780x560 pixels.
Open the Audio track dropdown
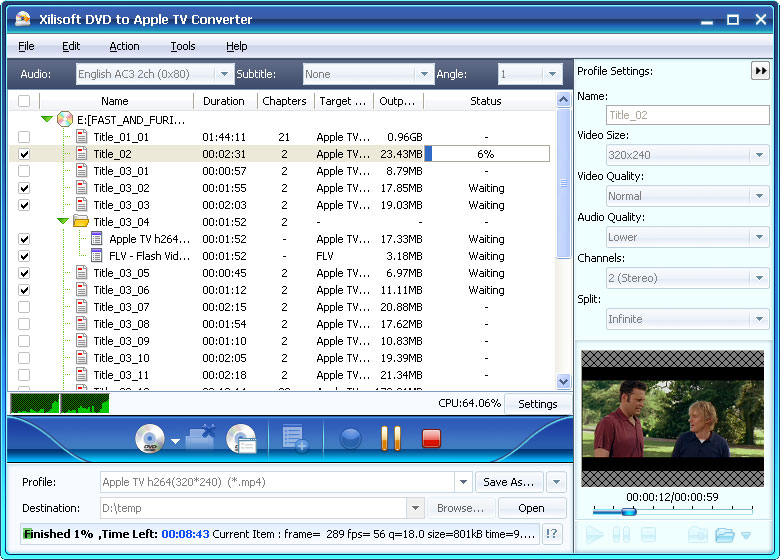coord(224,74)
